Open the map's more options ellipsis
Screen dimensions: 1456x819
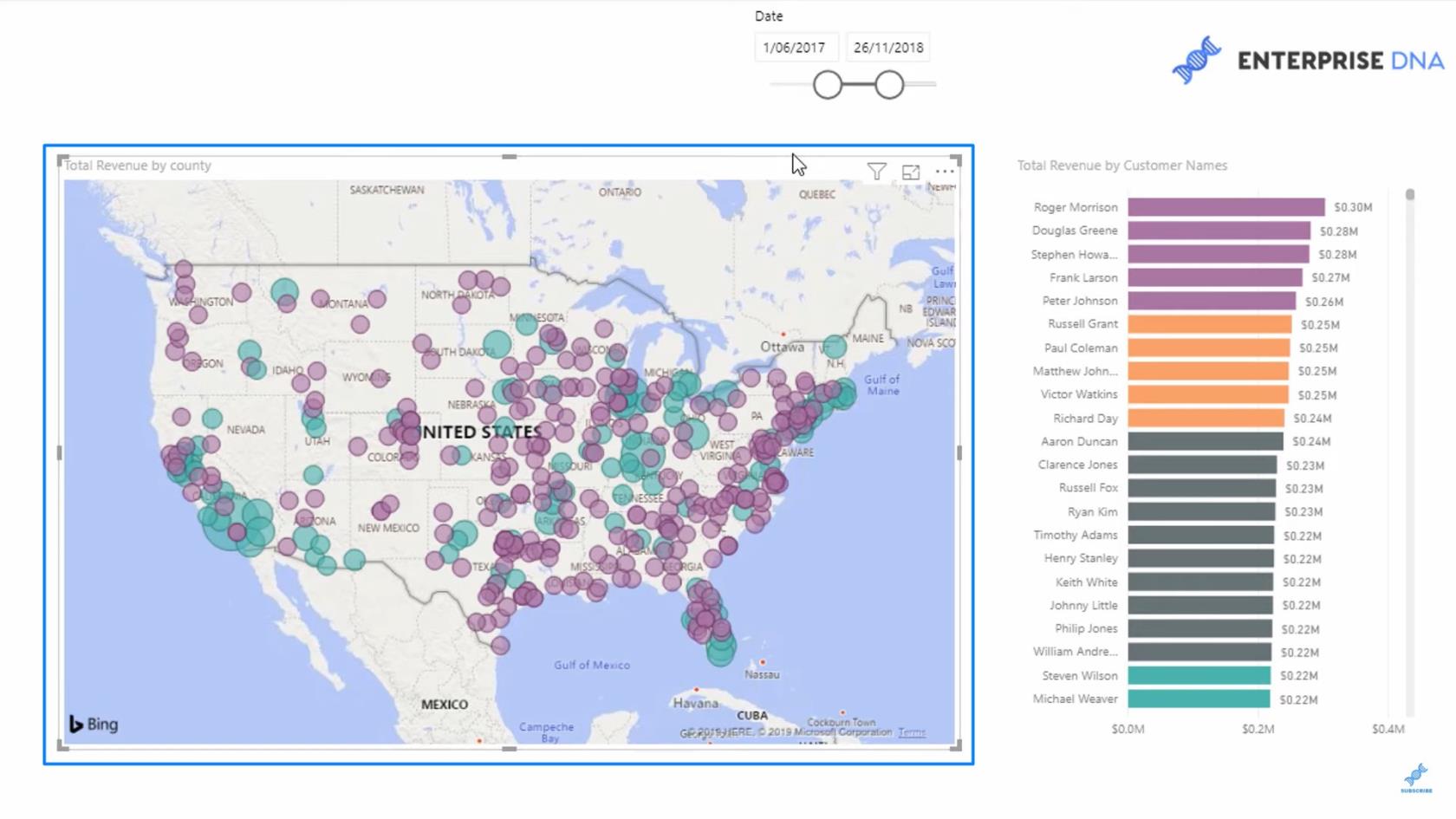tap(945, 172)
